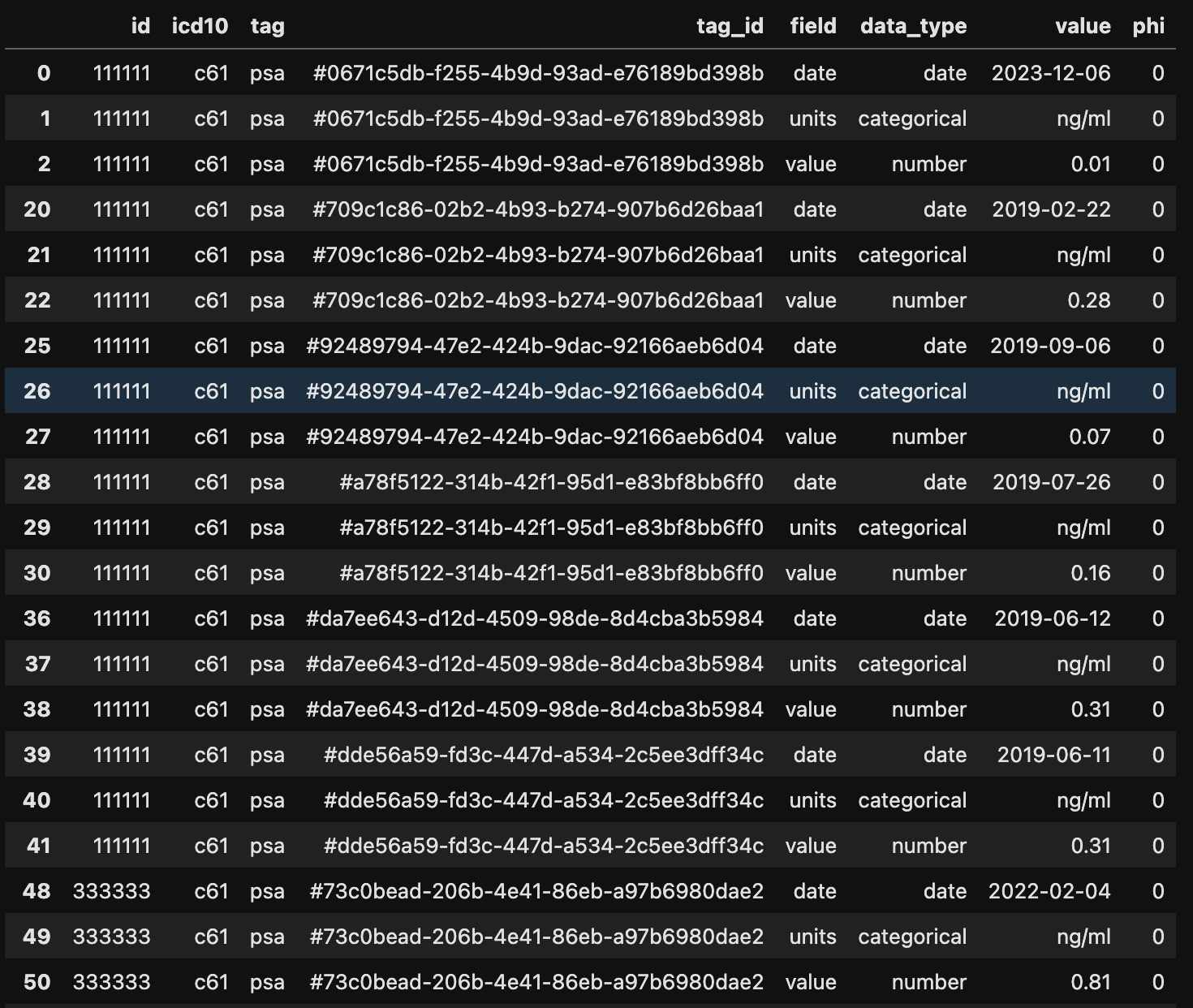
Task: Select the id cell 333333 in row 50
Action: pos(112,982)
